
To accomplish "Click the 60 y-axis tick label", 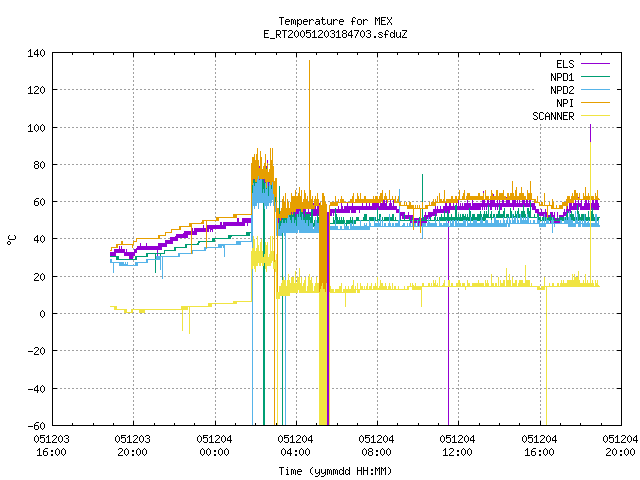I will point(39,202).
